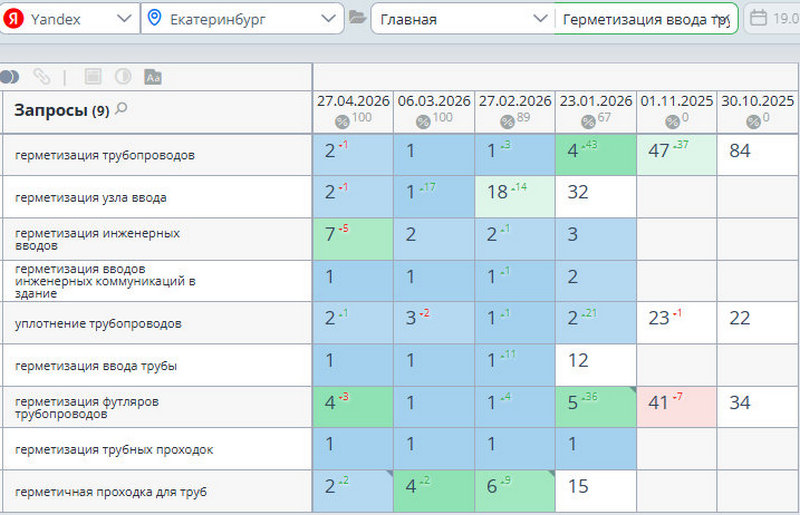Click position 47 in герметизация трубопроводов row

659,151
